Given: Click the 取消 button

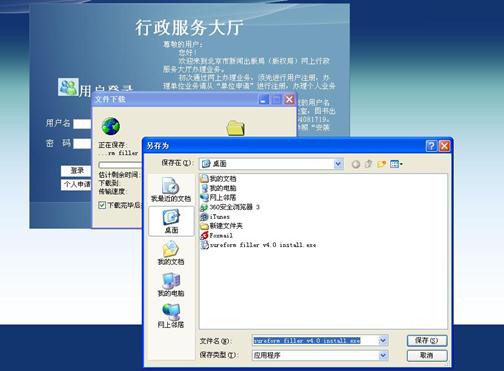Looking at the screenshot, I should (x=427, y=356).
